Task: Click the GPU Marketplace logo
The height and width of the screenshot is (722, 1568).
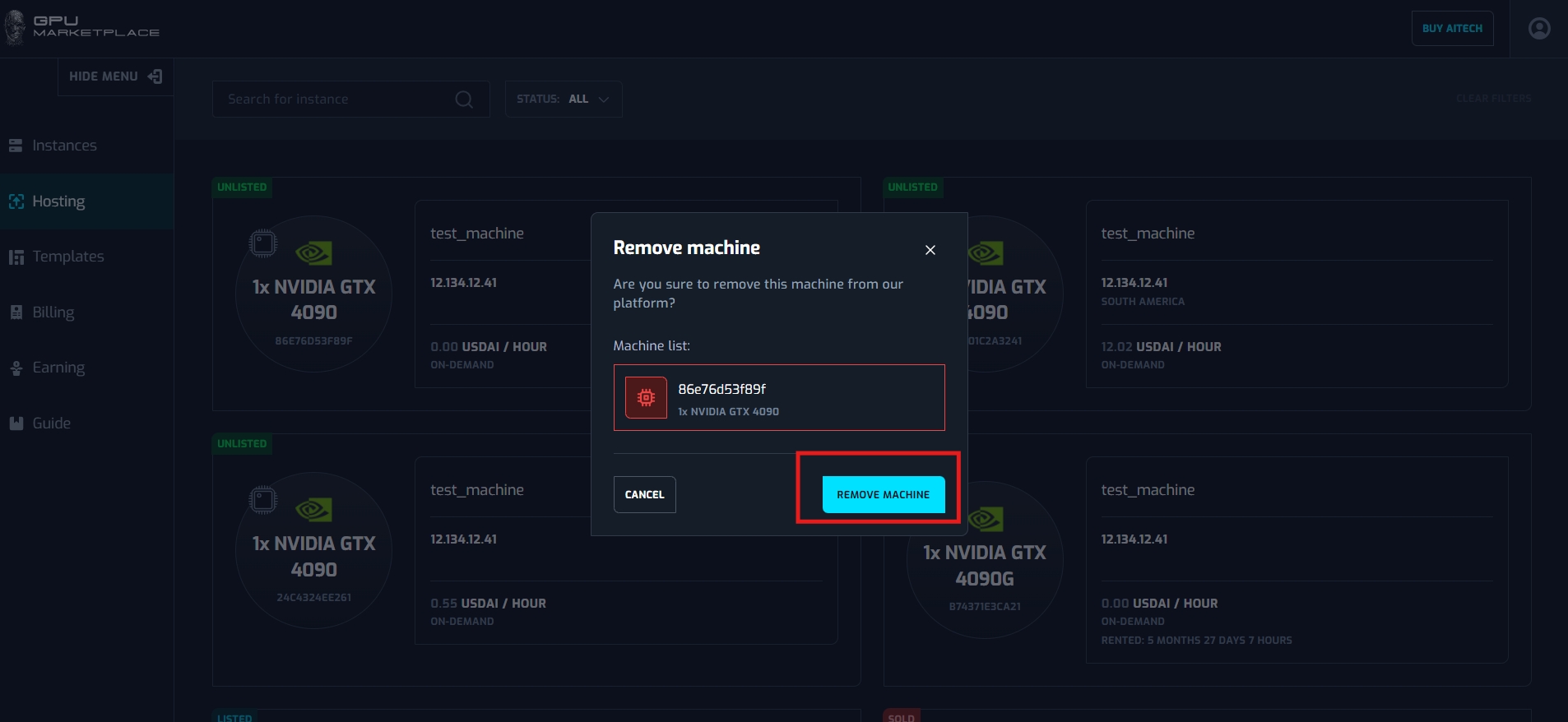Action: (x=82, y=27)
